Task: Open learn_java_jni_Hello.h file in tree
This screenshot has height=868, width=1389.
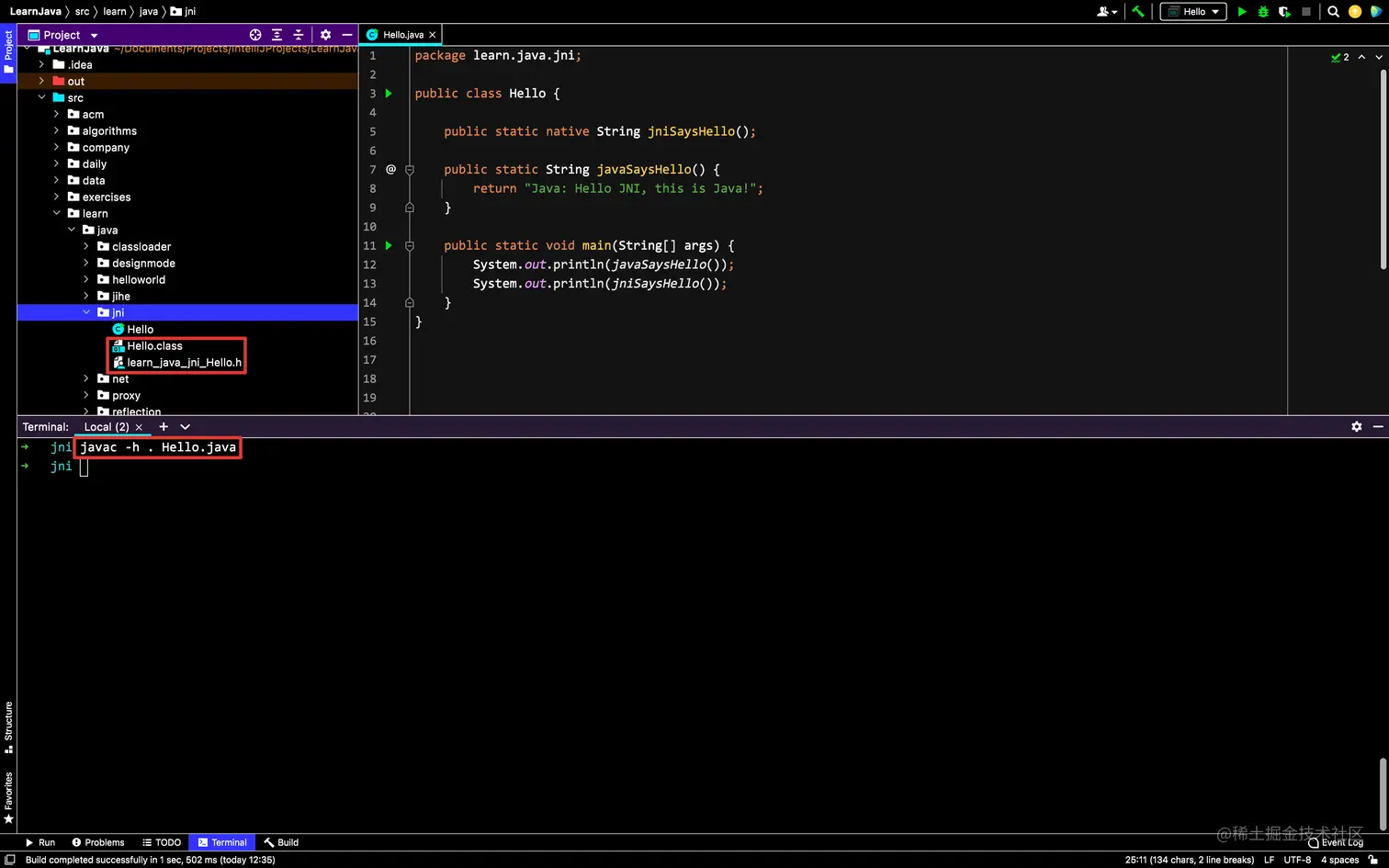Action: (x=184, y=363)
